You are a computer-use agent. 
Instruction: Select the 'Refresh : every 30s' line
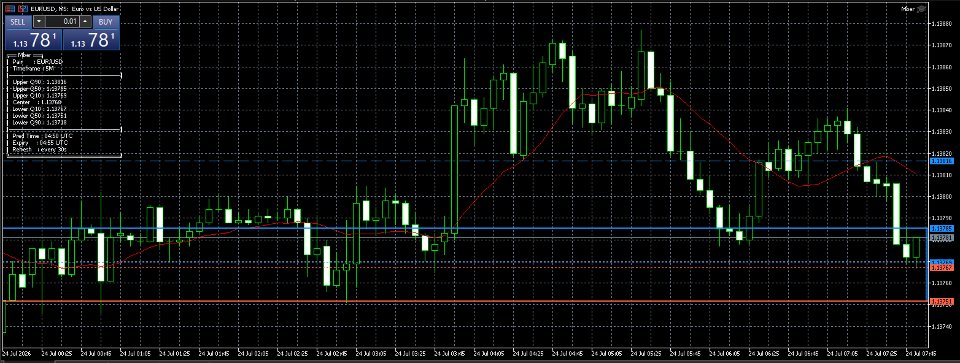click(39, 149)
